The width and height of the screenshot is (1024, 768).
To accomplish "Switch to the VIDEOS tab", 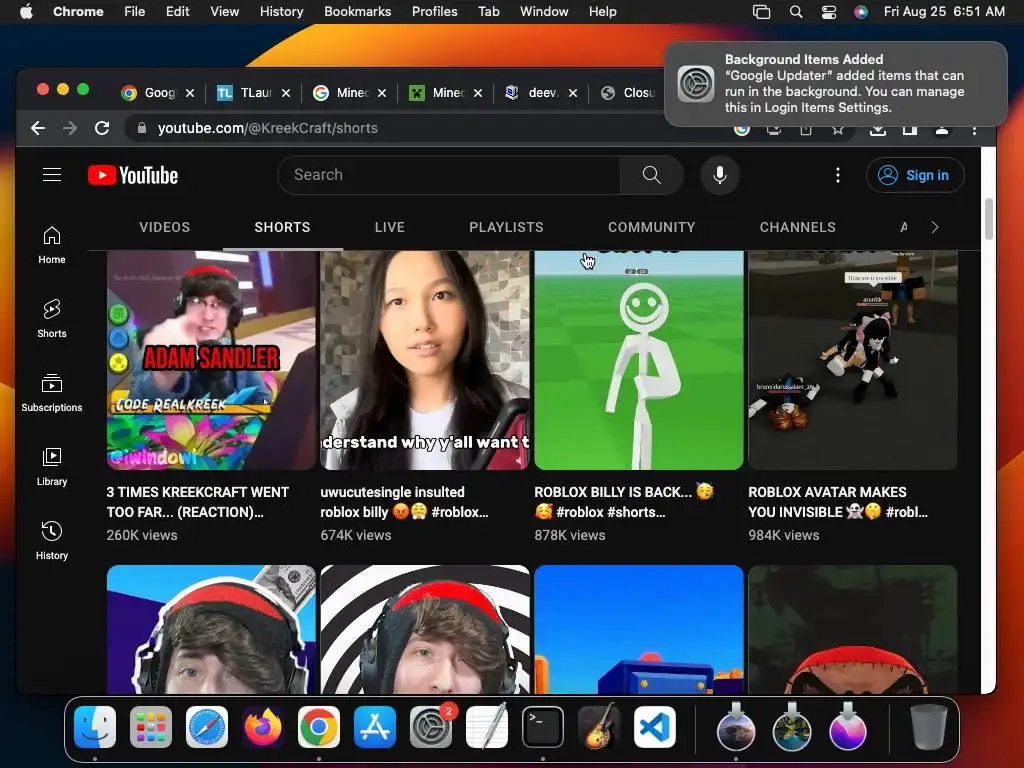I will pos(165,227).
